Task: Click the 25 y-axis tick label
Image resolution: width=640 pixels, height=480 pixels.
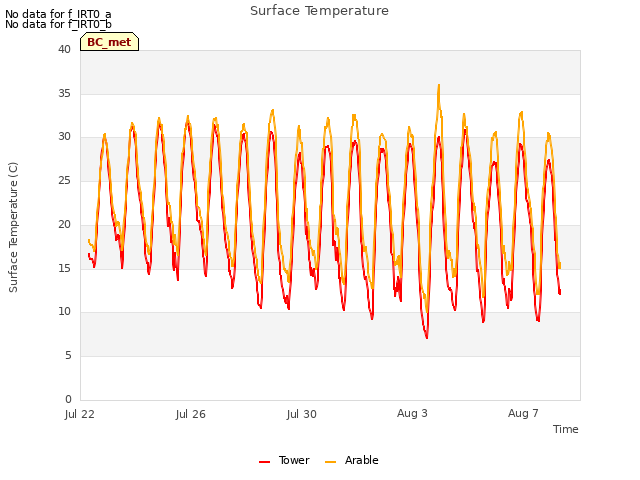Action: tap(64, 180)
